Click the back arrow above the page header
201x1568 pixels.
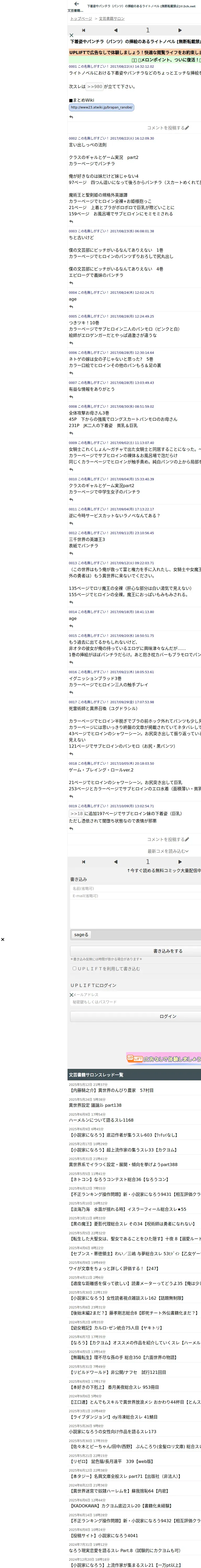tap(76, 4)
